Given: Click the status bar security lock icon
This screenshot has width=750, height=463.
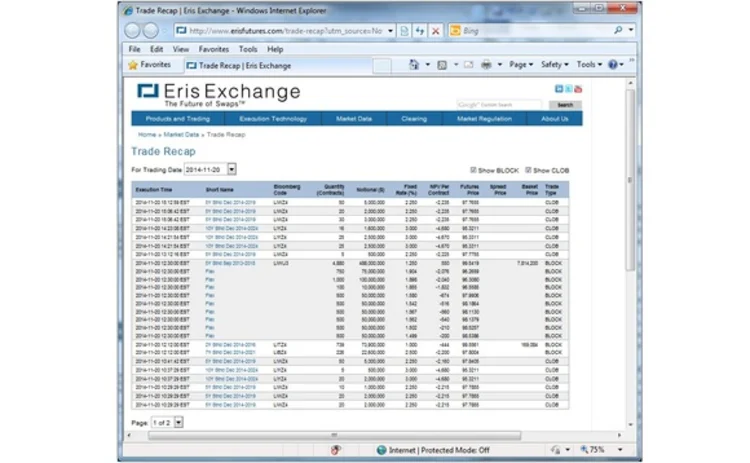Looking at the screenshot, I should pyautogui.click(x=555, y=450).
